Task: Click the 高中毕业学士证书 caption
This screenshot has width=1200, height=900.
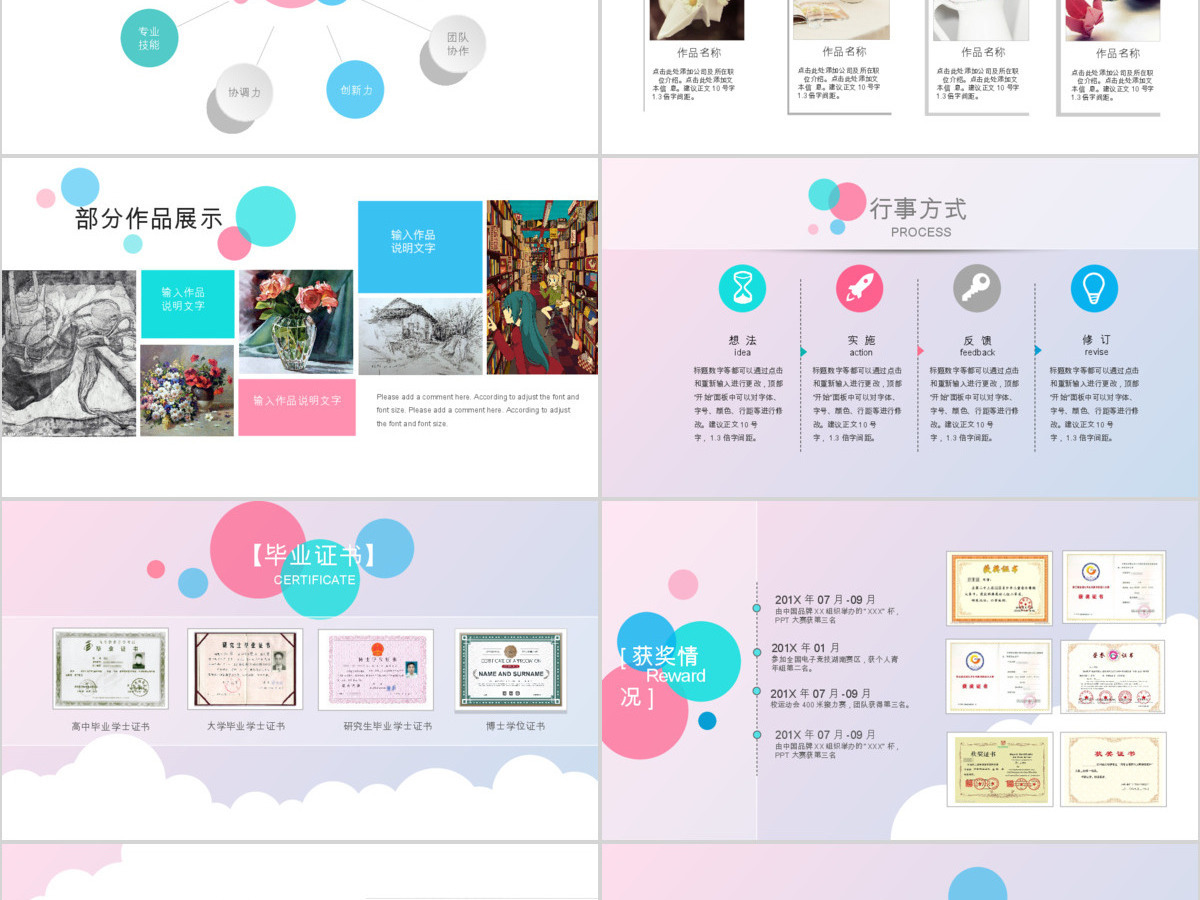Action: [x=110, y=727]
